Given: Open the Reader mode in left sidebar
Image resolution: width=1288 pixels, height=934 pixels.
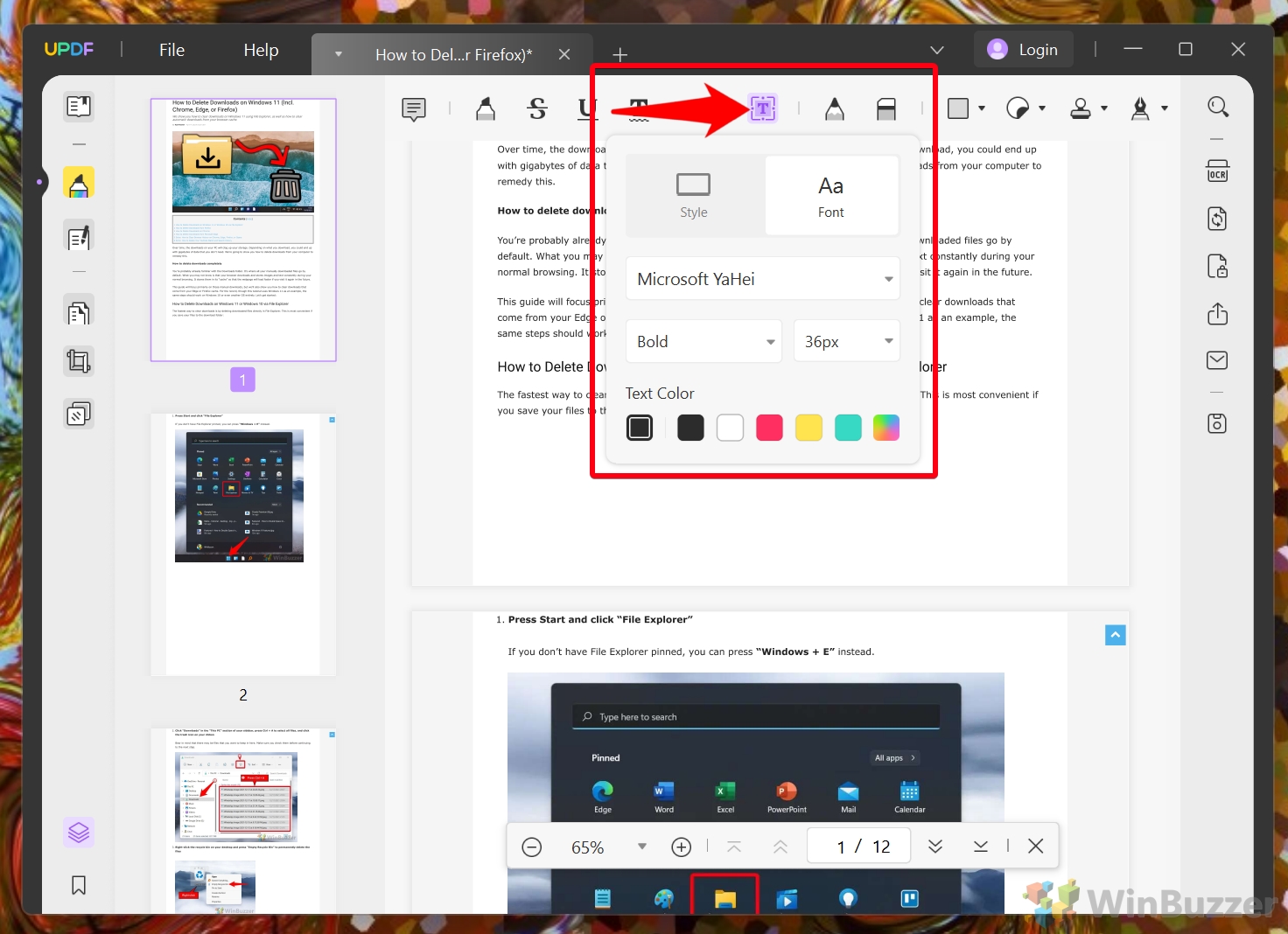Looking at the screenshot, I should [79, 107].
